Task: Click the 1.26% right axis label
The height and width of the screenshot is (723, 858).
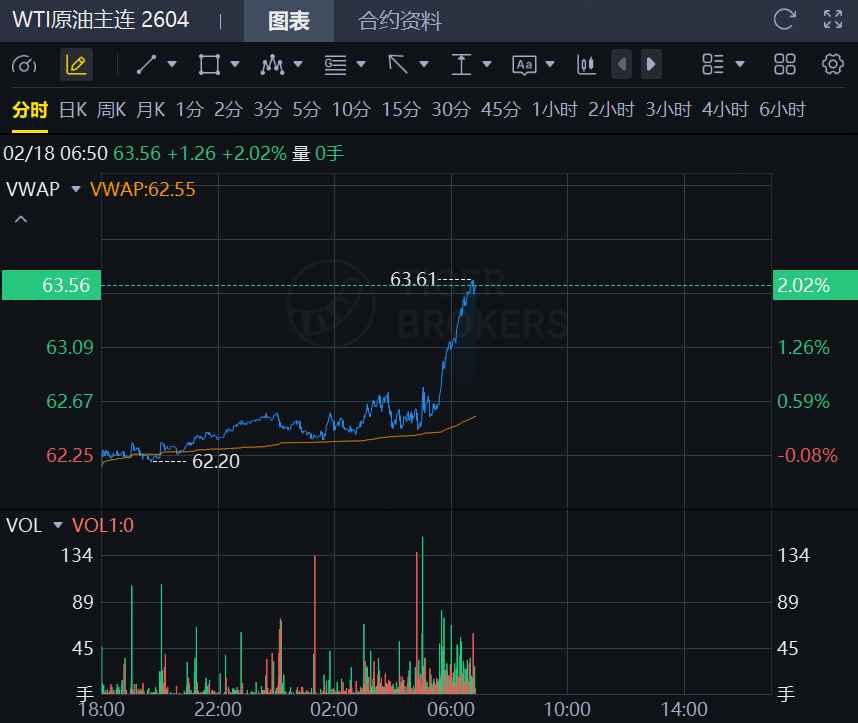Action: (803, 347)
